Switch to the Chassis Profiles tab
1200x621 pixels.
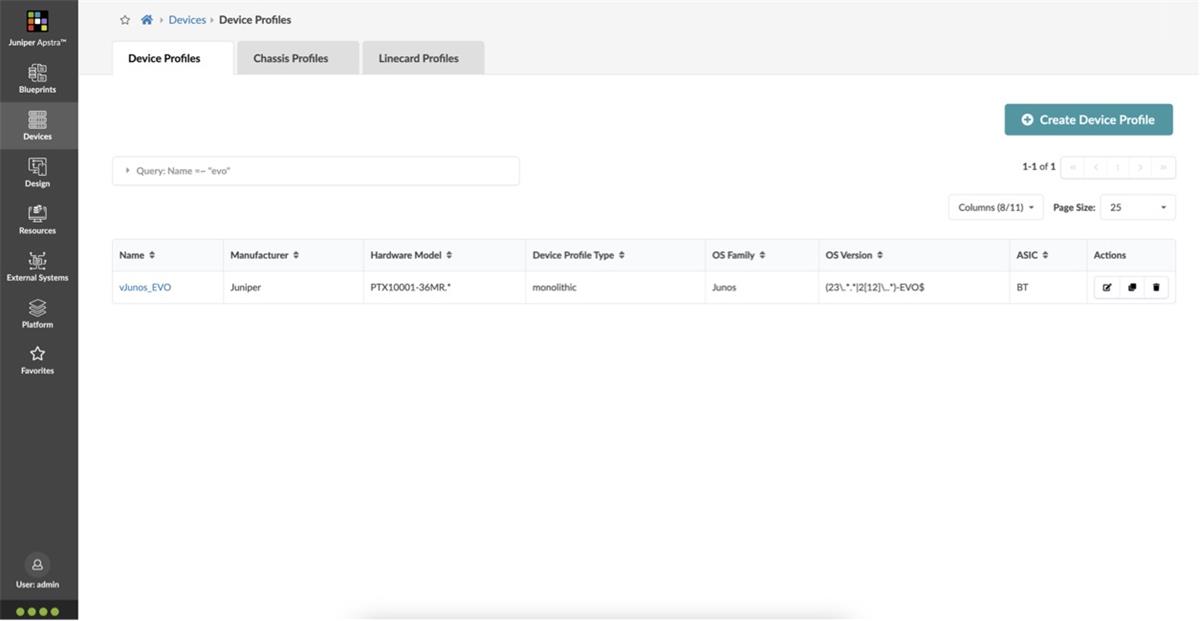tap(290, 58)
